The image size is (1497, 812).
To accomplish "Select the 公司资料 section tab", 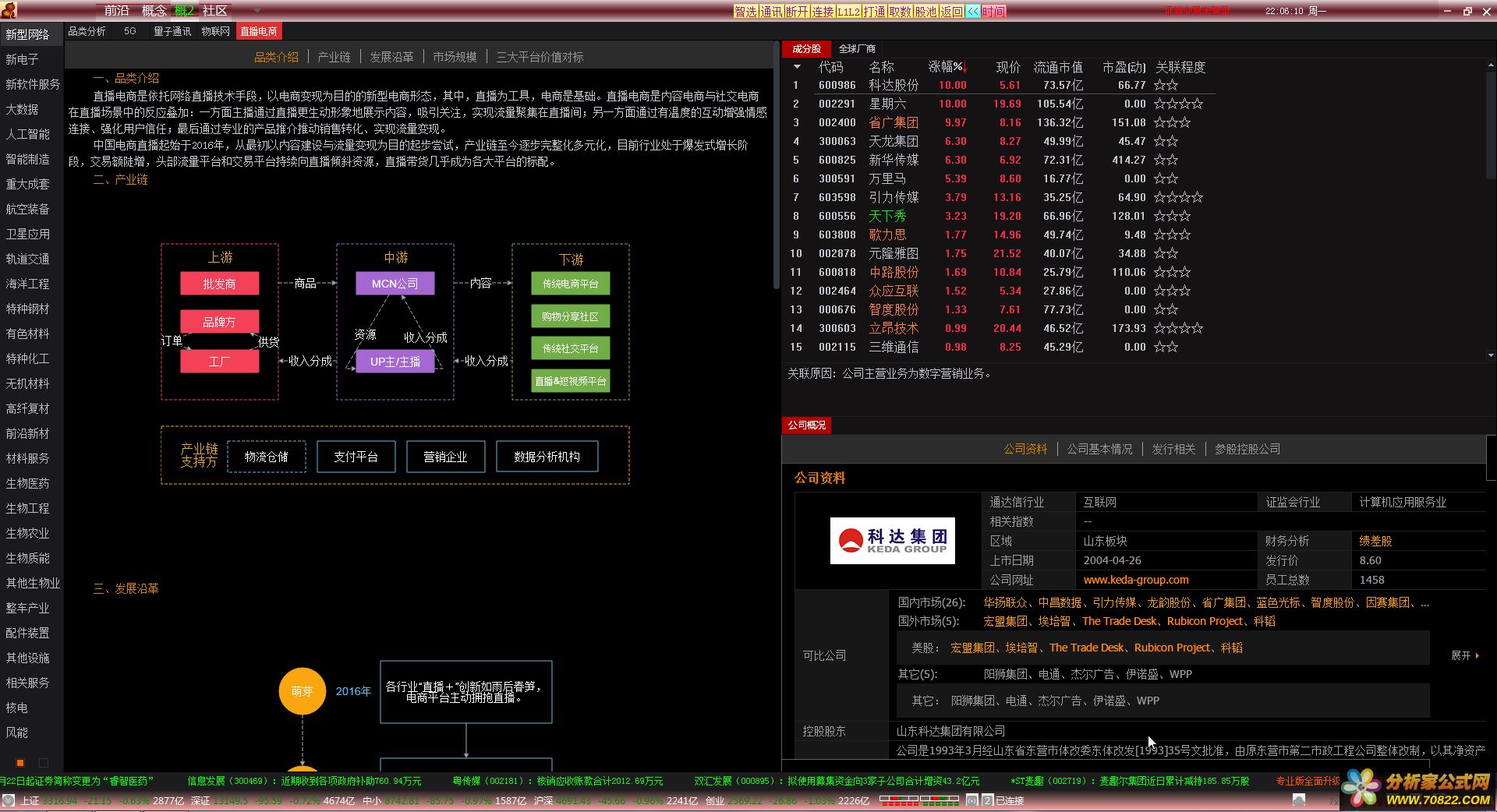I will [1025, 449].
